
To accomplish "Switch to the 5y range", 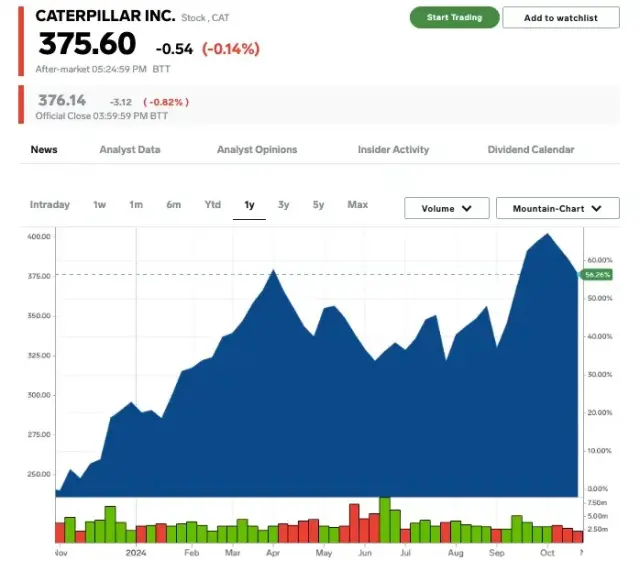I will (x=318, y=205).
